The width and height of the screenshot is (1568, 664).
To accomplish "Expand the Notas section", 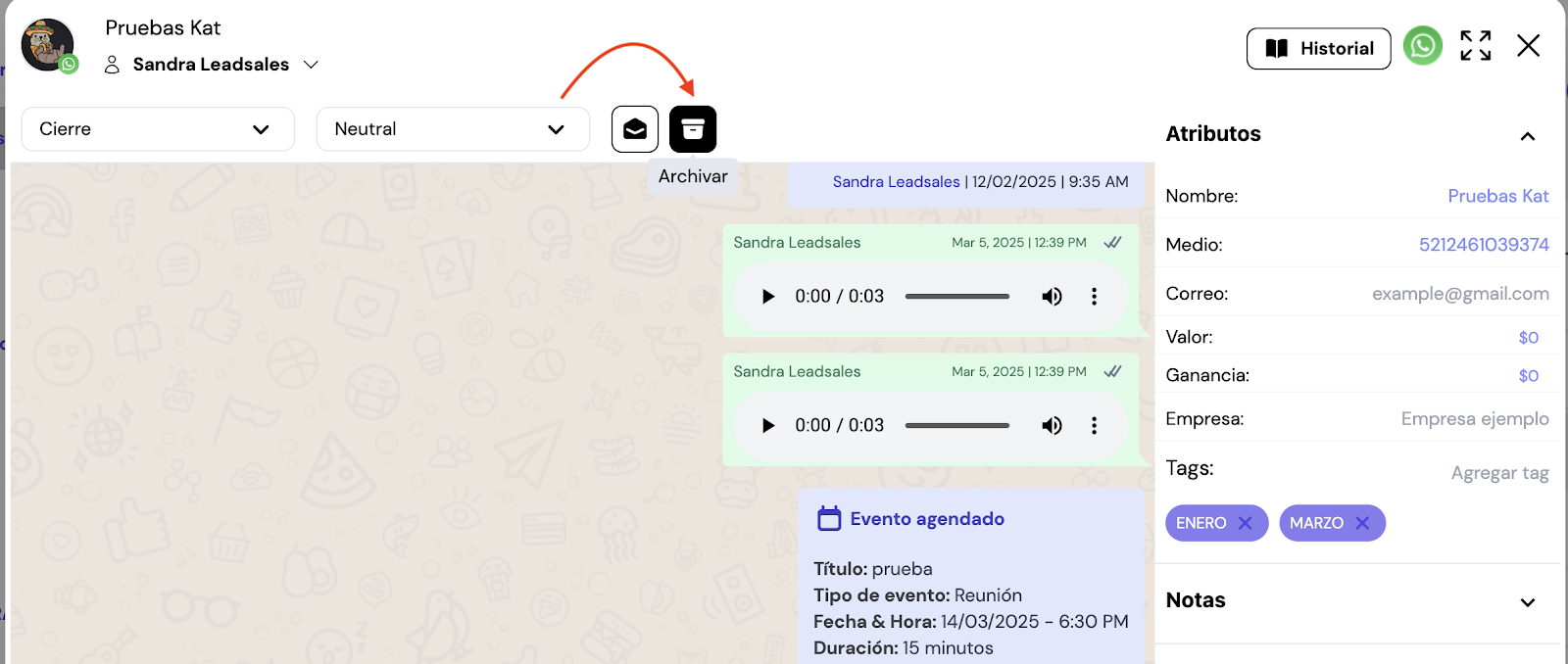I will point(1527,602).
